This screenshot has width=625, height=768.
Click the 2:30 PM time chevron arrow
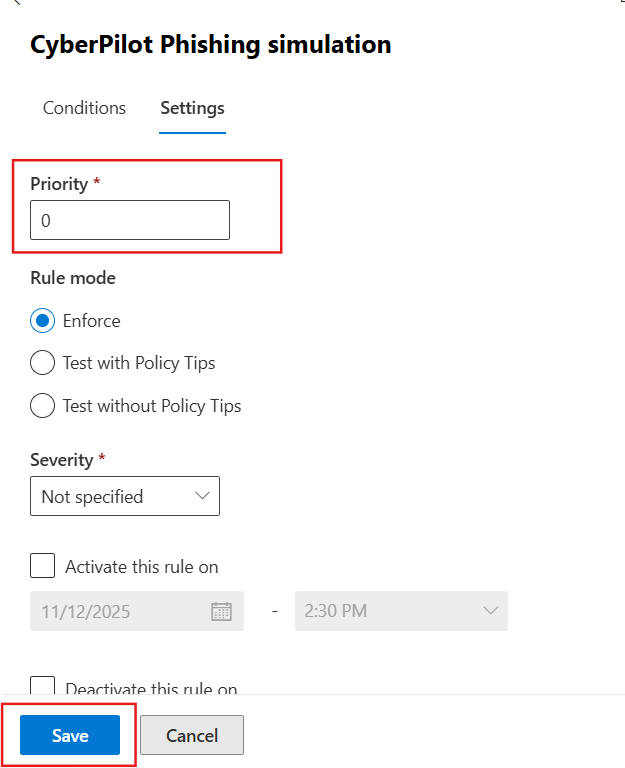point(490,611)
